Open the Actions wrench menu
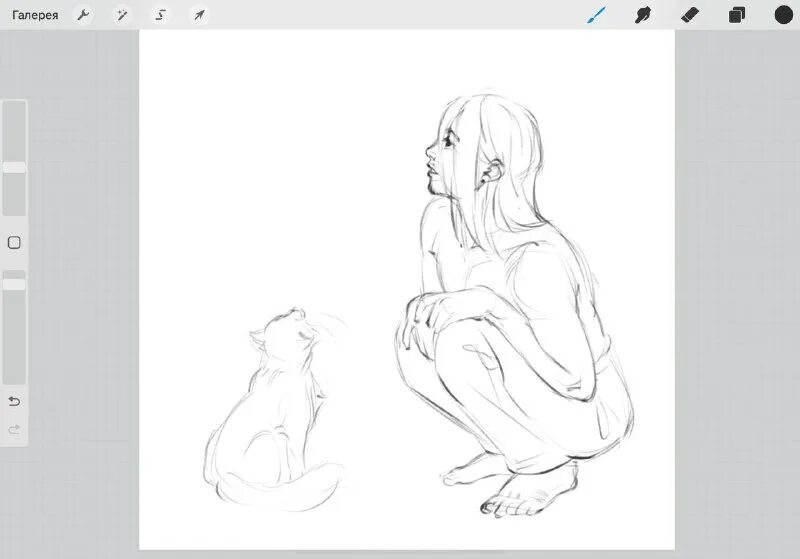800x559 pixels. coord(83,15)
